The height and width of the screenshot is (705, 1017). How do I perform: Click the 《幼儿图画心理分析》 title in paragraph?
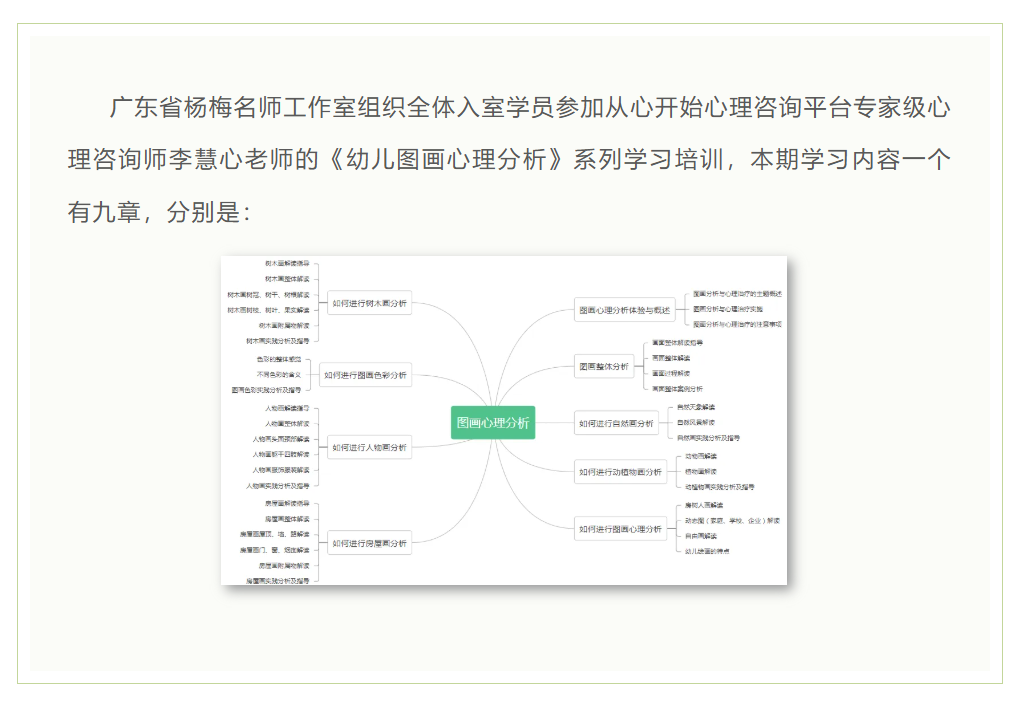coord(443,160)
